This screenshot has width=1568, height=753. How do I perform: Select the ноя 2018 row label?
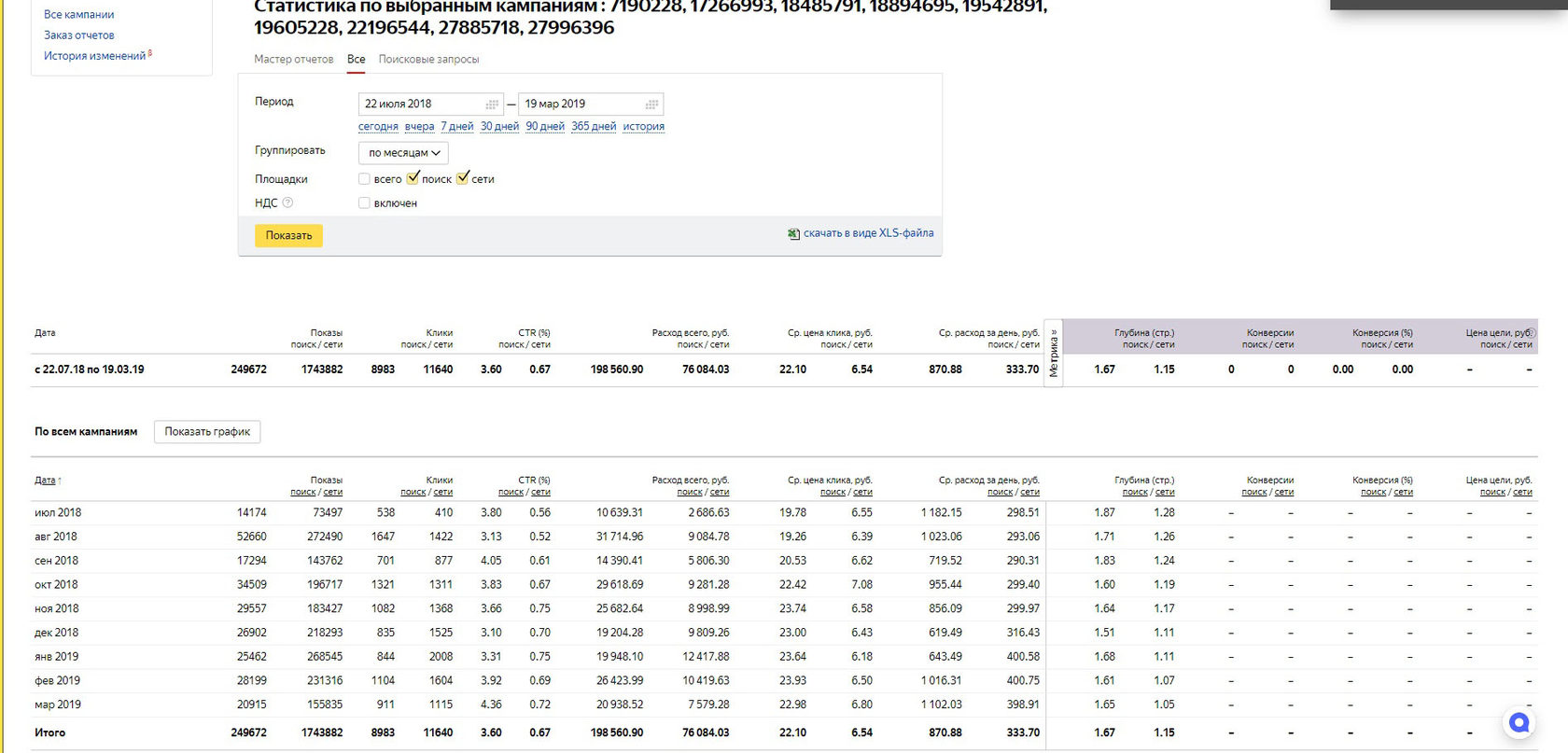coord(57,609)
